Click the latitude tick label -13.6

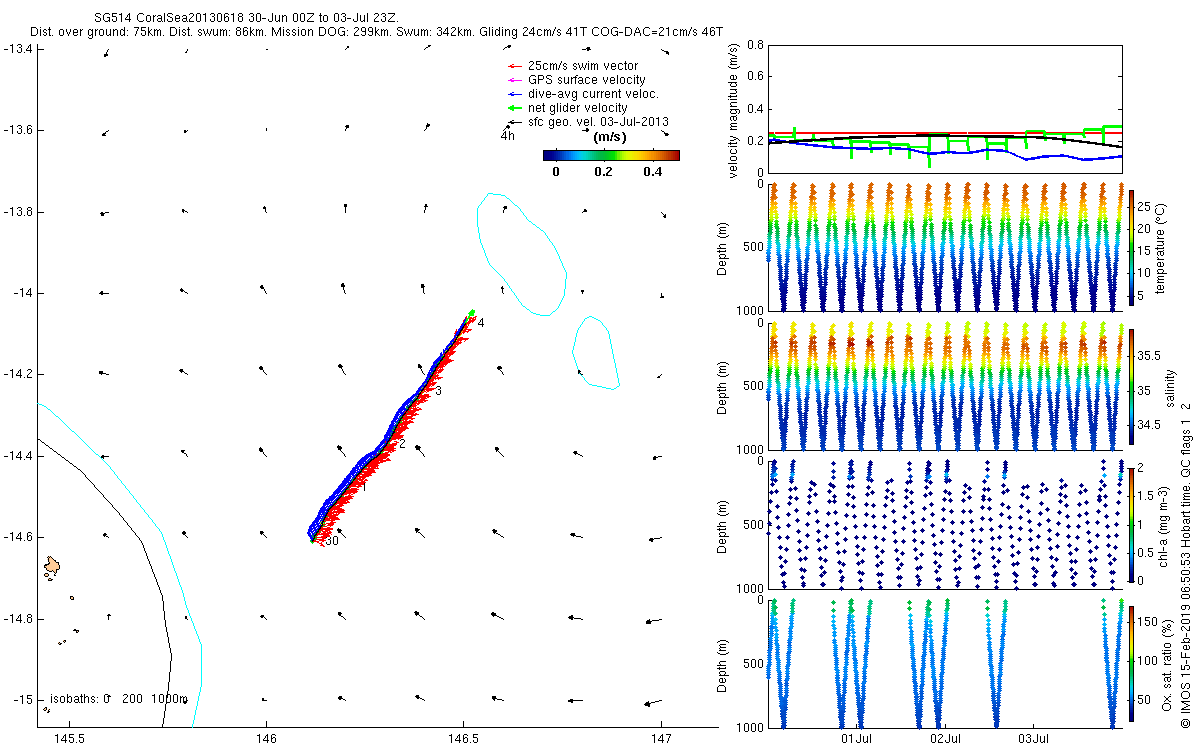[19, 130]
